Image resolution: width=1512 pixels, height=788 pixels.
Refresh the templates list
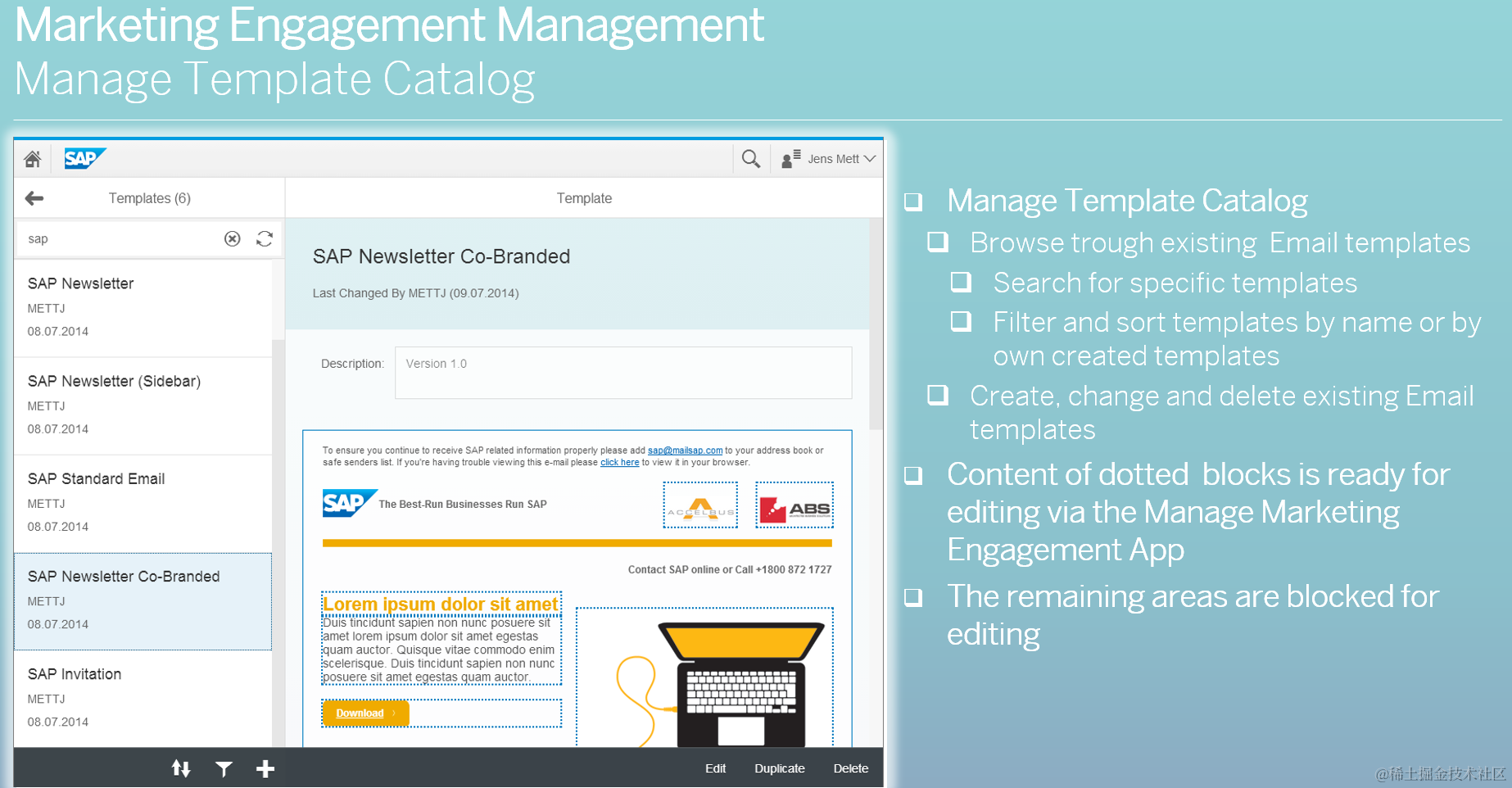[x=265, y=238]
